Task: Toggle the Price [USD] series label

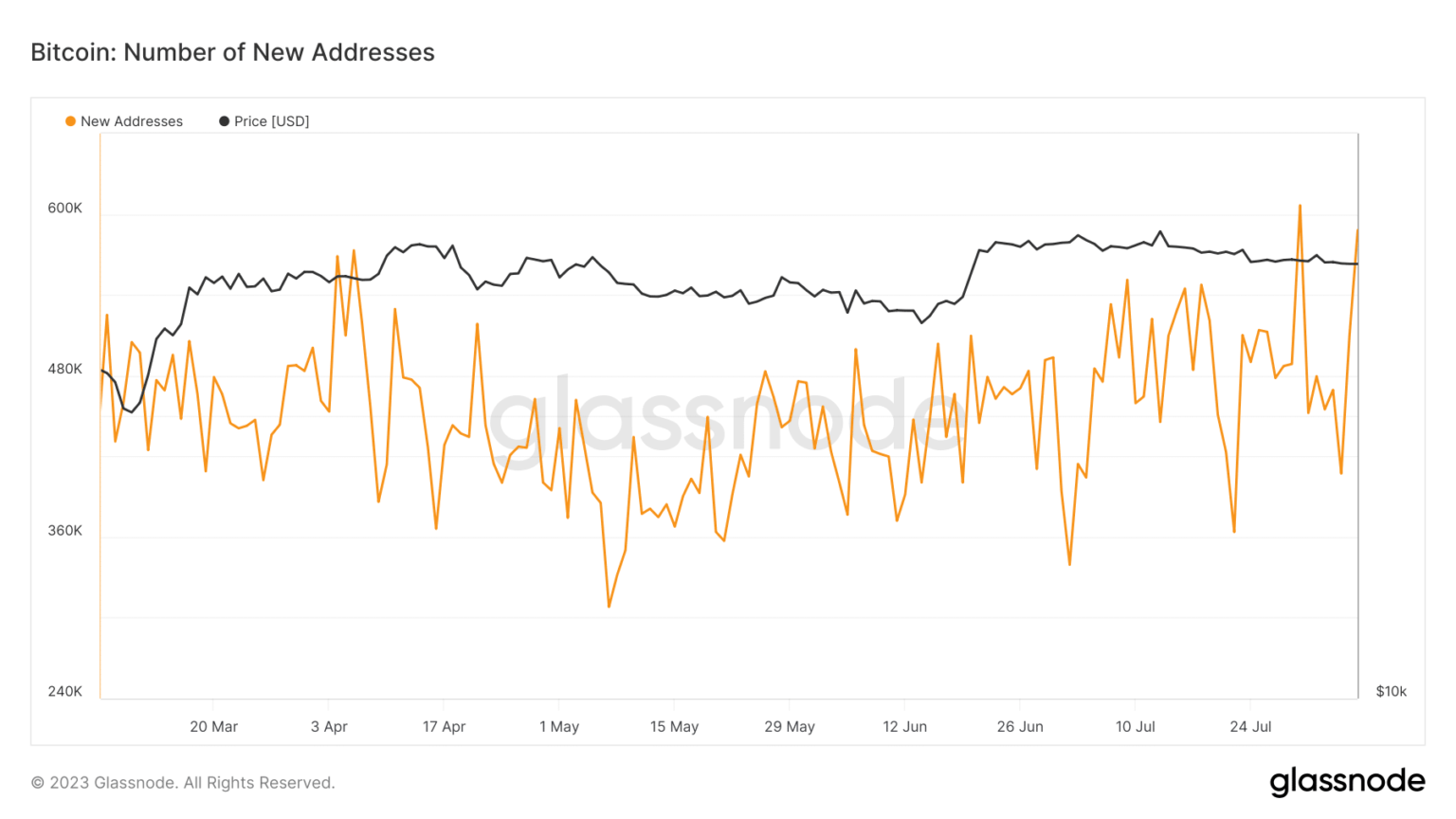Action: [x=271, y=121]
